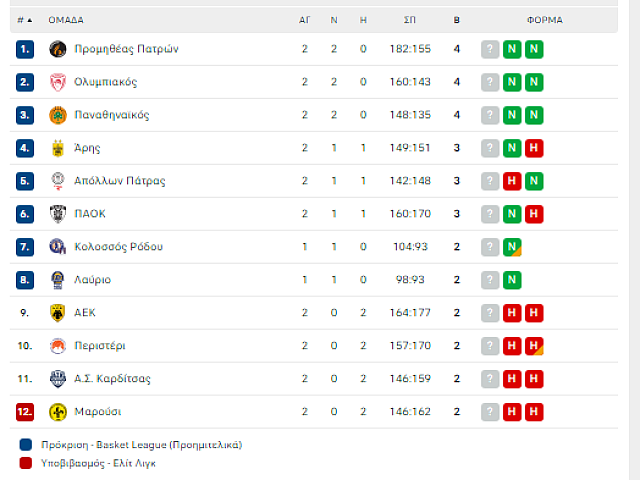
Task: Click the Ολυμπιακός team crest
Action: pyautogui.click(x=58, y=82)
